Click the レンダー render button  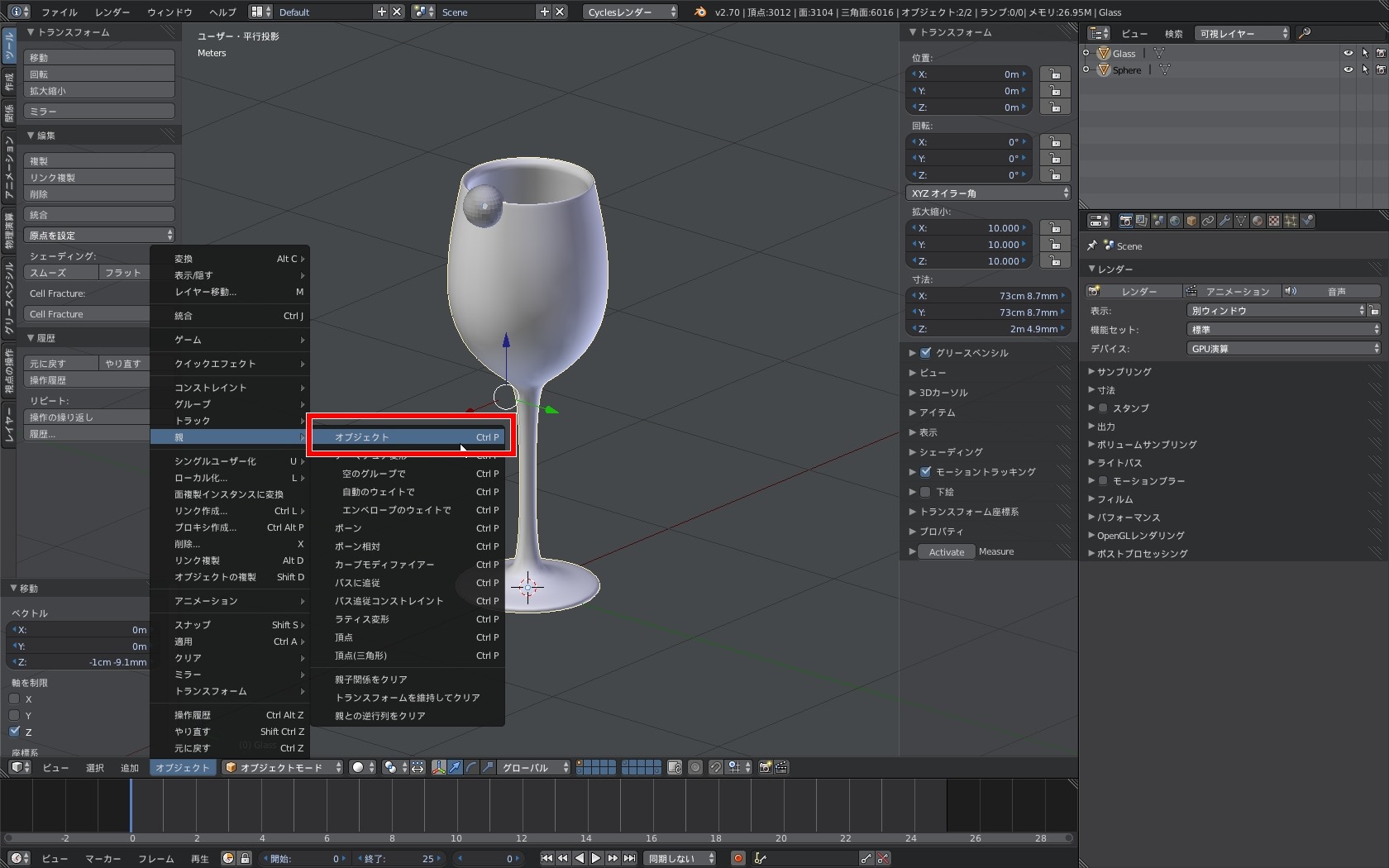pyautogui.click(x=1133, y=291)
